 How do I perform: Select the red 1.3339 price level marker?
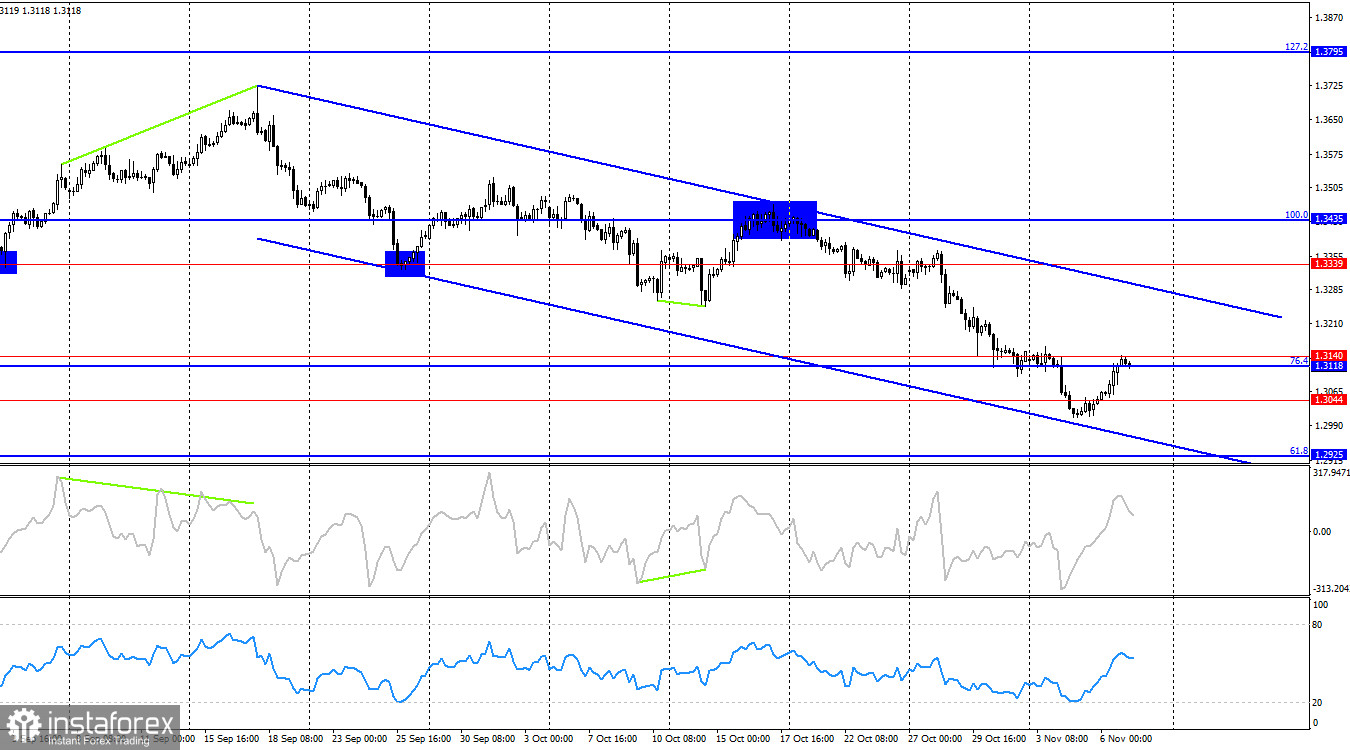point(1330,263)
